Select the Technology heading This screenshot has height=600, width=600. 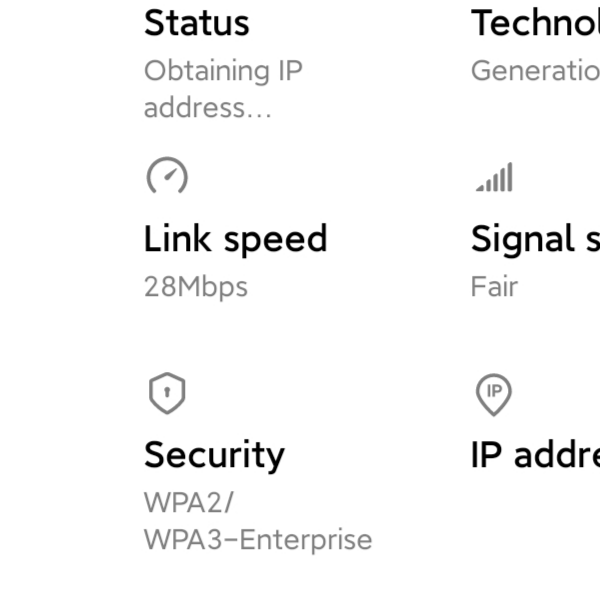(535, 23)
